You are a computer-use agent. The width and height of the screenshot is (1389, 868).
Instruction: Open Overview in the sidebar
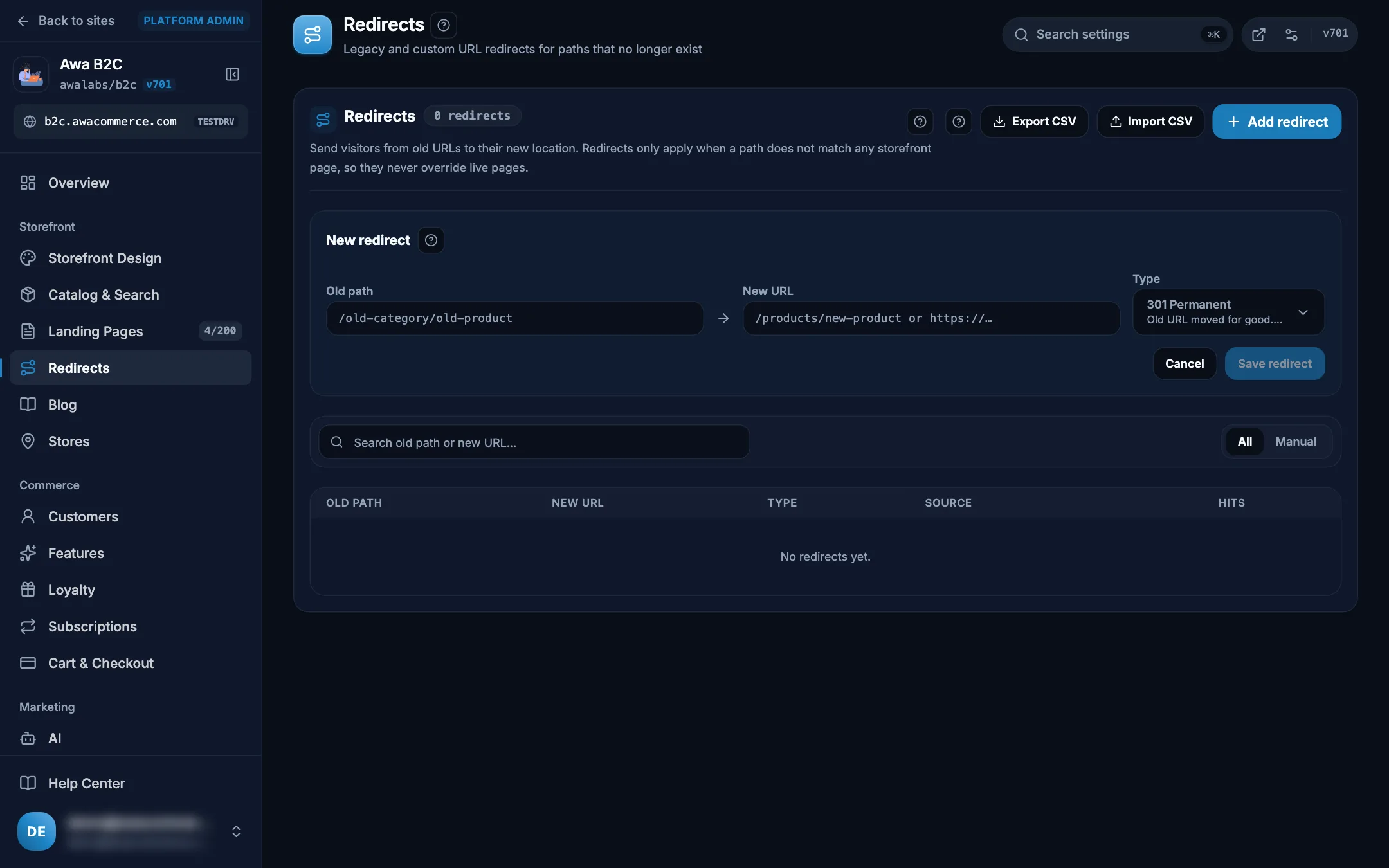[x=131, y=183]
